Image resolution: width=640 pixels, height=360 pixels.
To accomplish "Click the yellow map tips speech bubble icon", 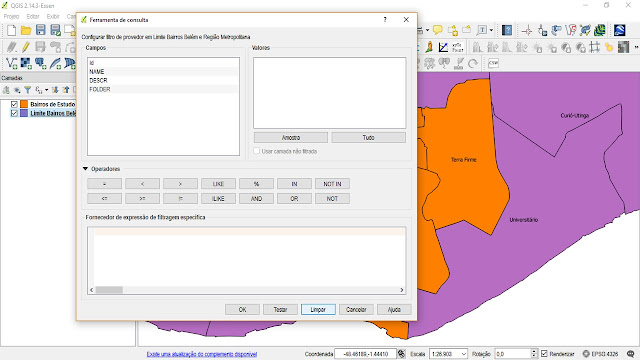I will point(438,30).
